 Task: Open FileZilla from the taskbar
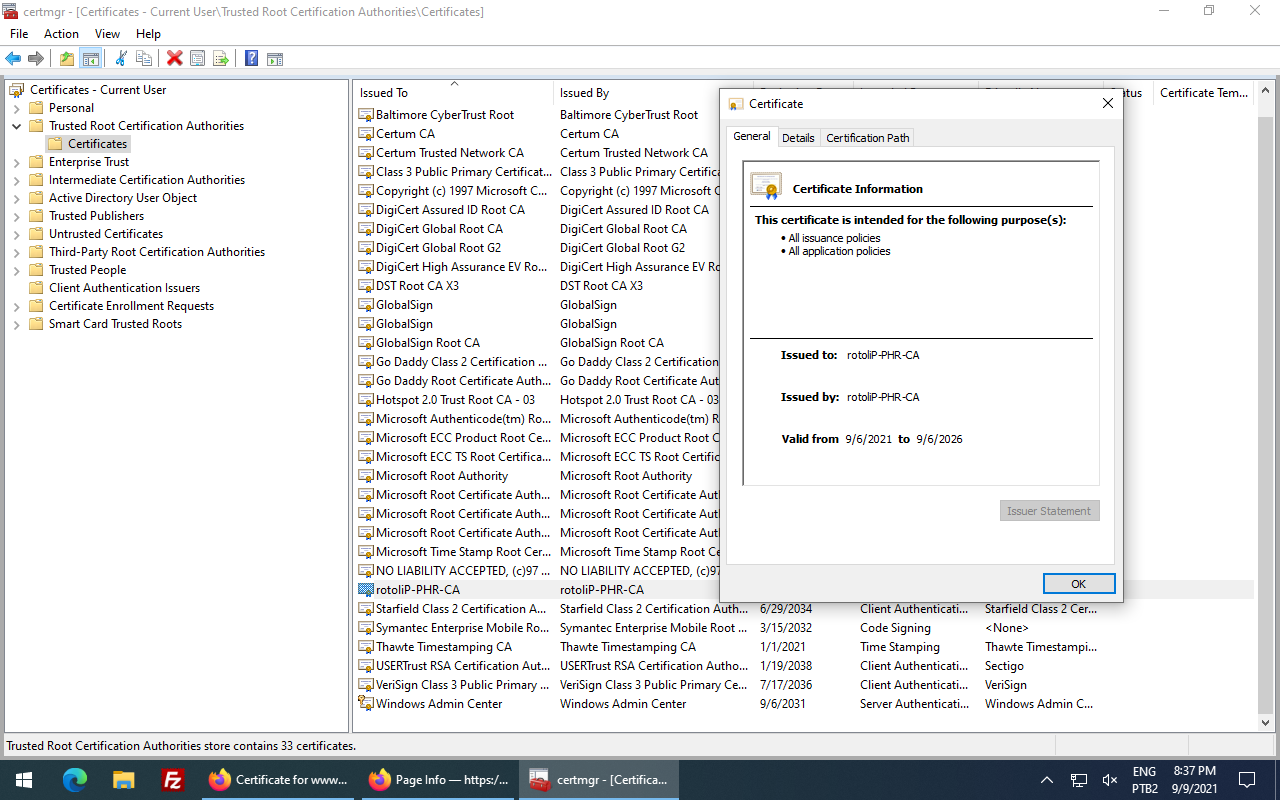tap(172, 780)
